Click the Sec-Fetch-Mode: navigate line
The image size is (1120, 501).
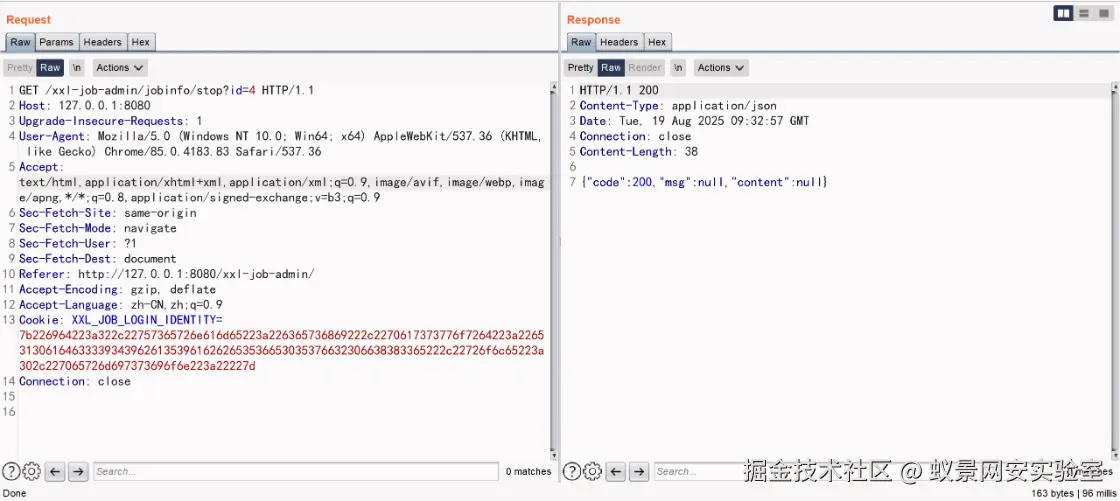tap(97, 228)
